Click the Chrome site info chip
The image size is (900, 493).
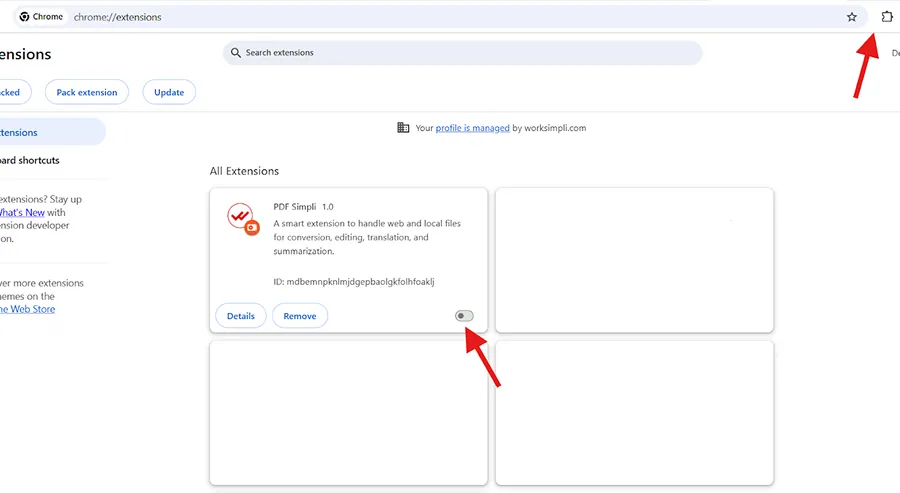41,17
